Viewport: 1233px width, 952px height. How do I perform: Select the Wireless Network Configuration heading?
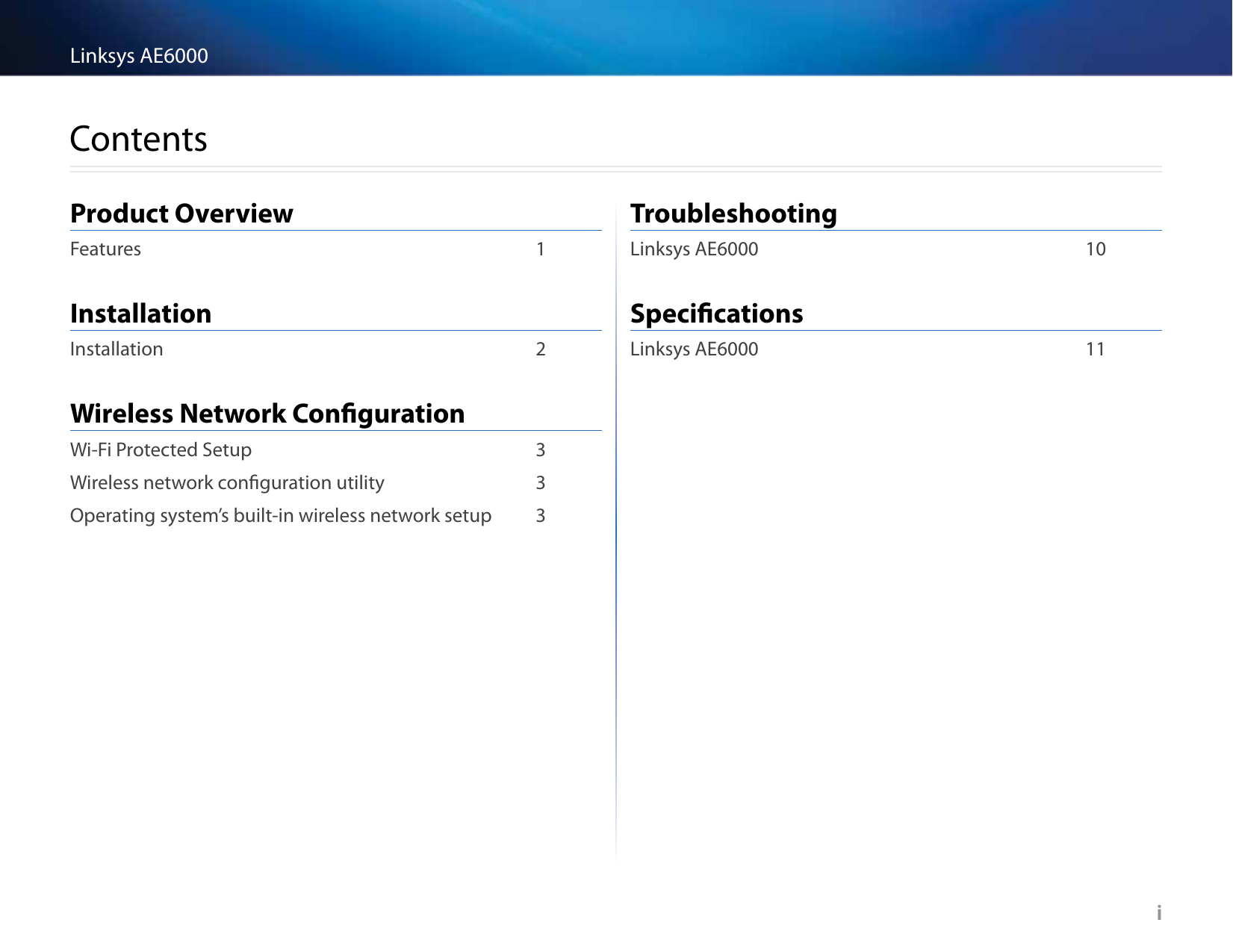267,414
